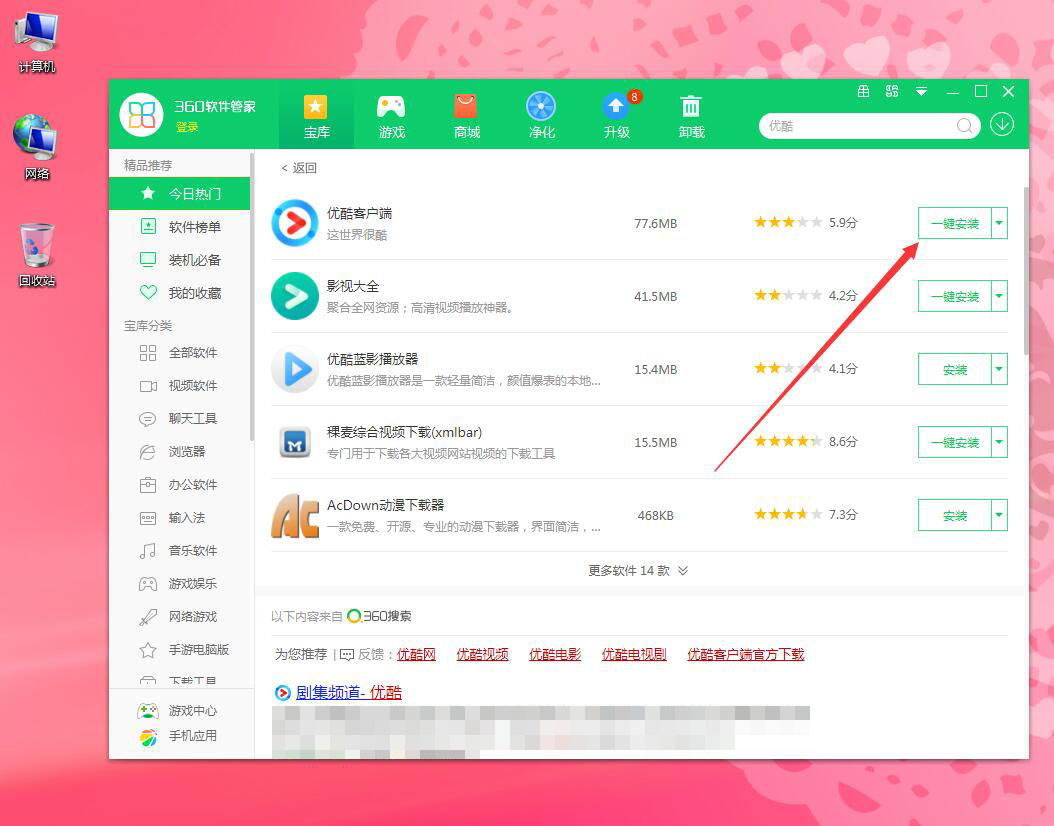Click the skin/apps grid icon in title bar
Screen dimensions: 1054x826
(x=892, y=91)
